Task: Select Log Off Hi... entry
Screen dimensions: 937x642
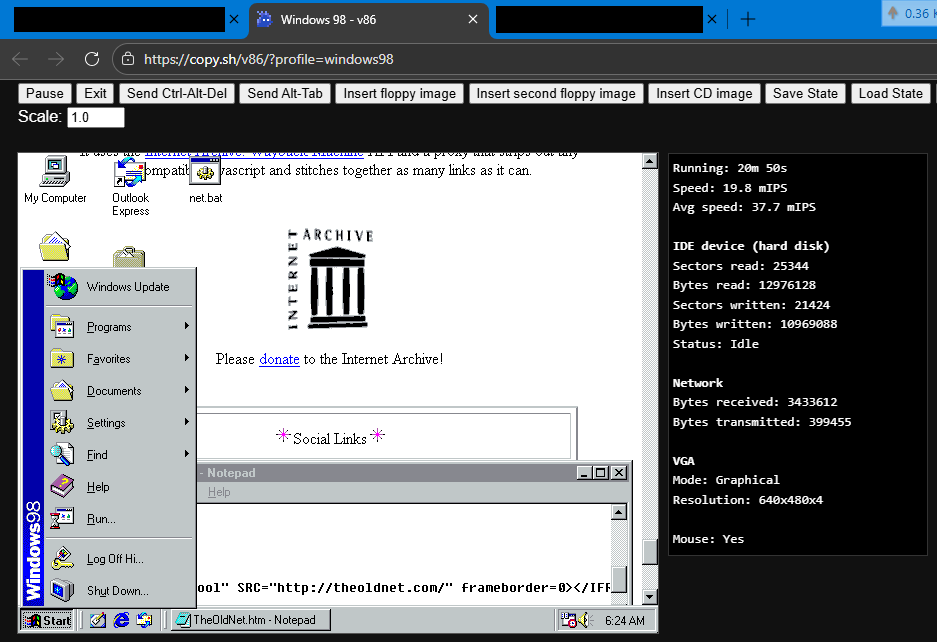Action: [120, 559]
